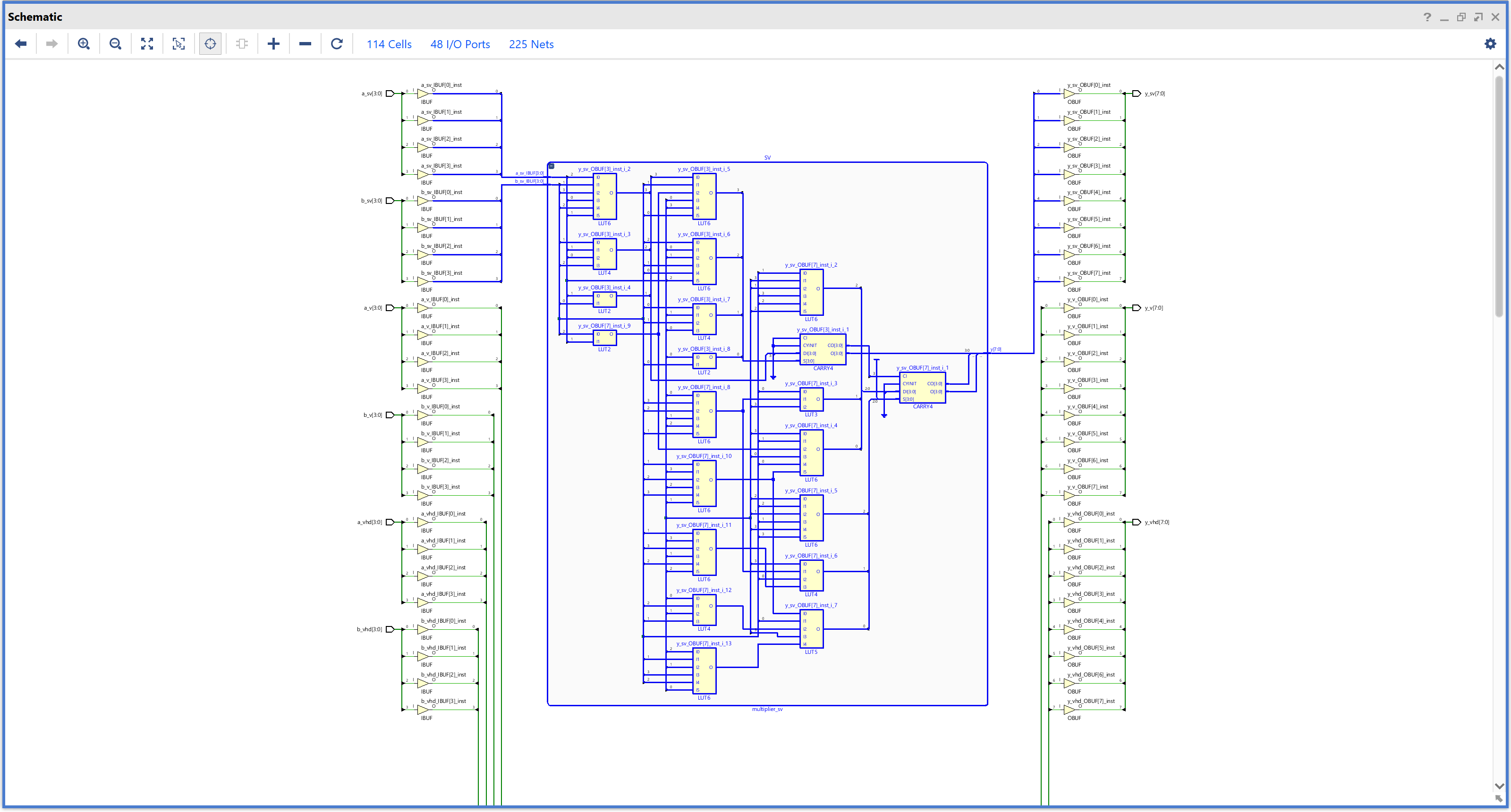Open the 225 Nets link
This screenshot has height=812, width=1511.
(531, 44)
